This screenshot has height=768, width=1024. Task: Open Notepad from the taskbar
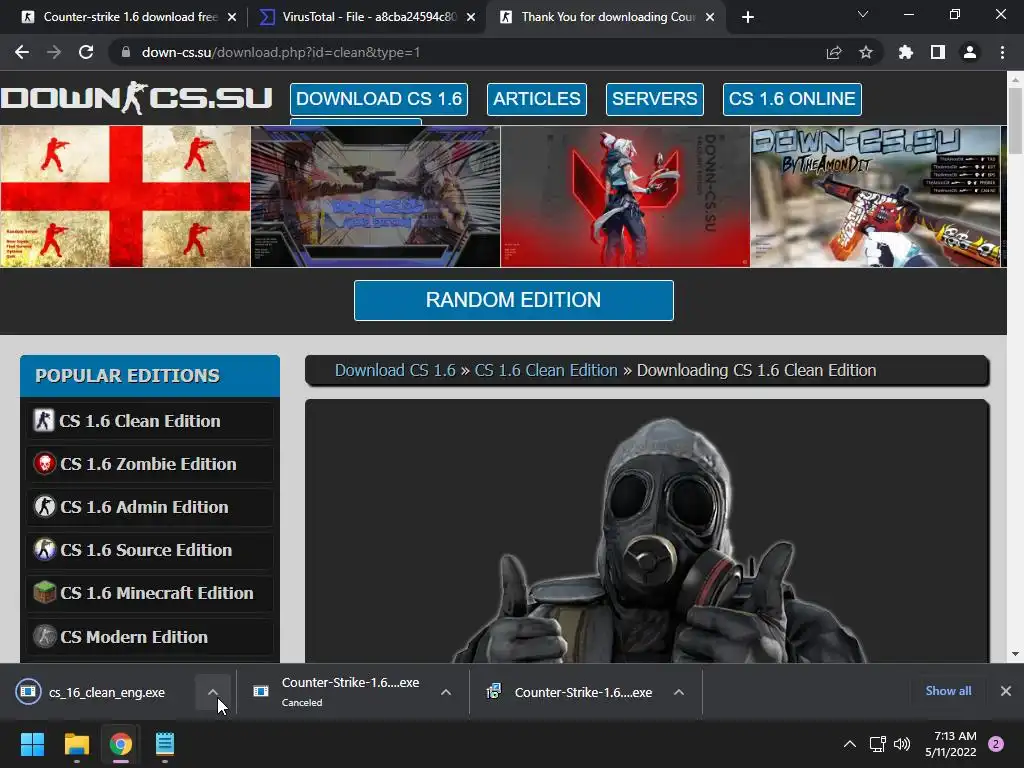165,744
